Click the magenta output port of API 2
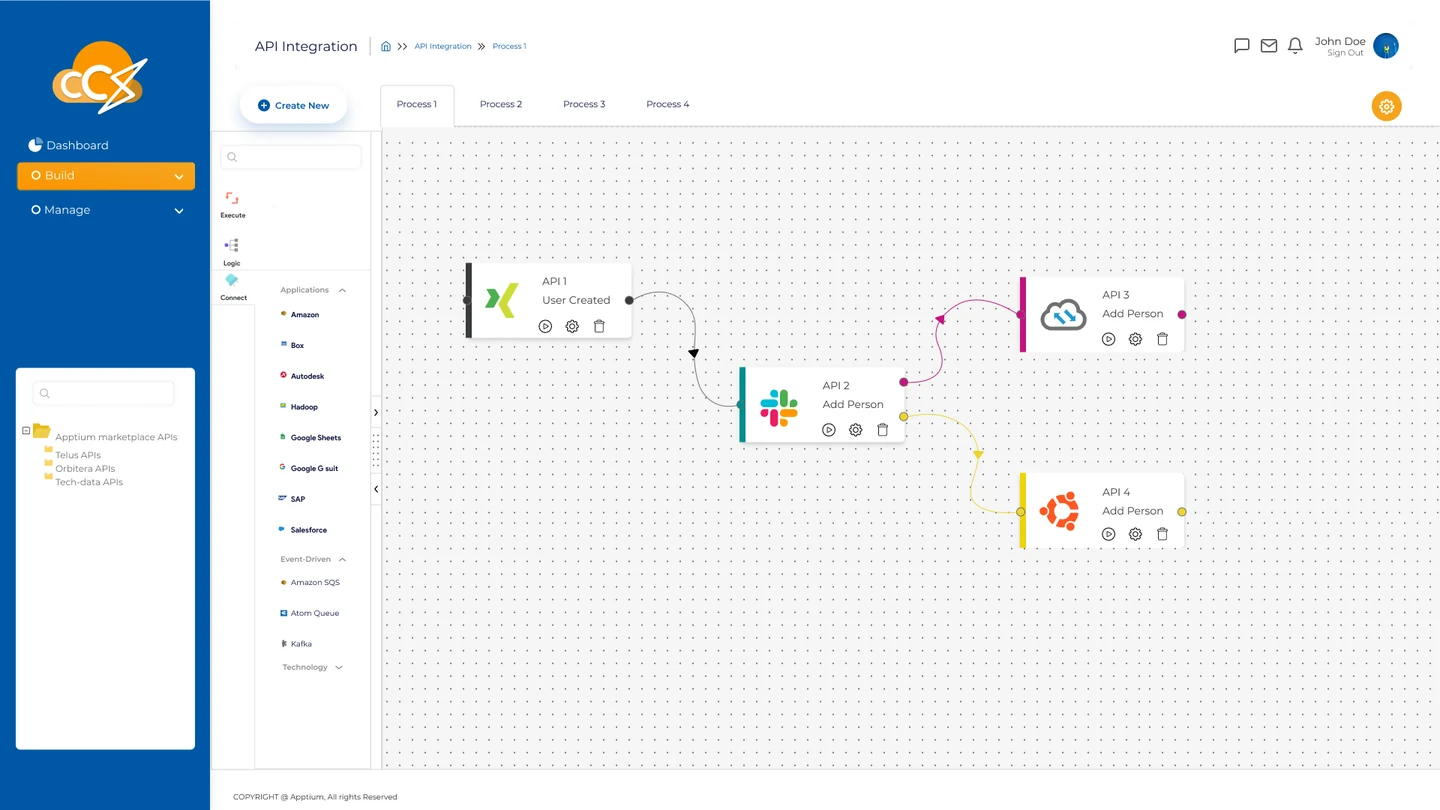Viewport: 1440px width, 810px height. tap(904, 382)
